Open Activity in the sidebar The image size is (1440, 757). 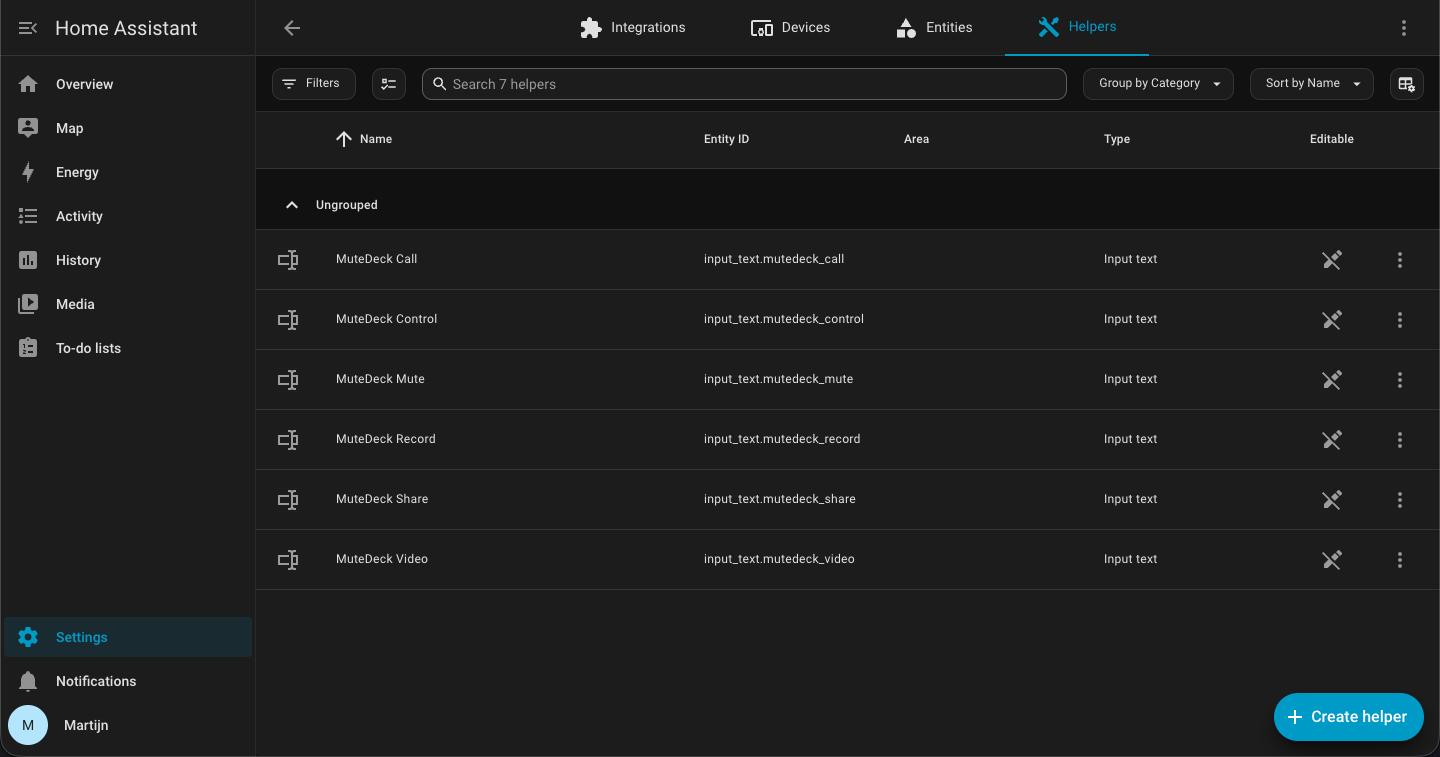(x=128, y=216)
